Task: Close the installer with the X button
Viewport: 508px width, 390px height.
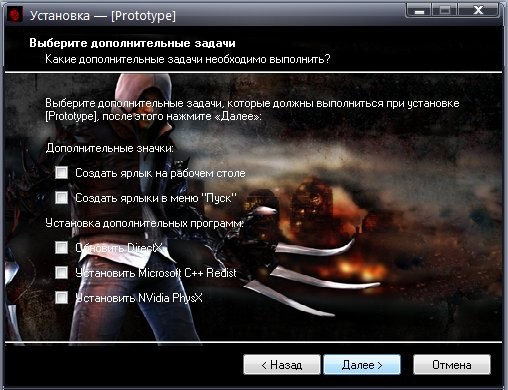Action: 478,11
